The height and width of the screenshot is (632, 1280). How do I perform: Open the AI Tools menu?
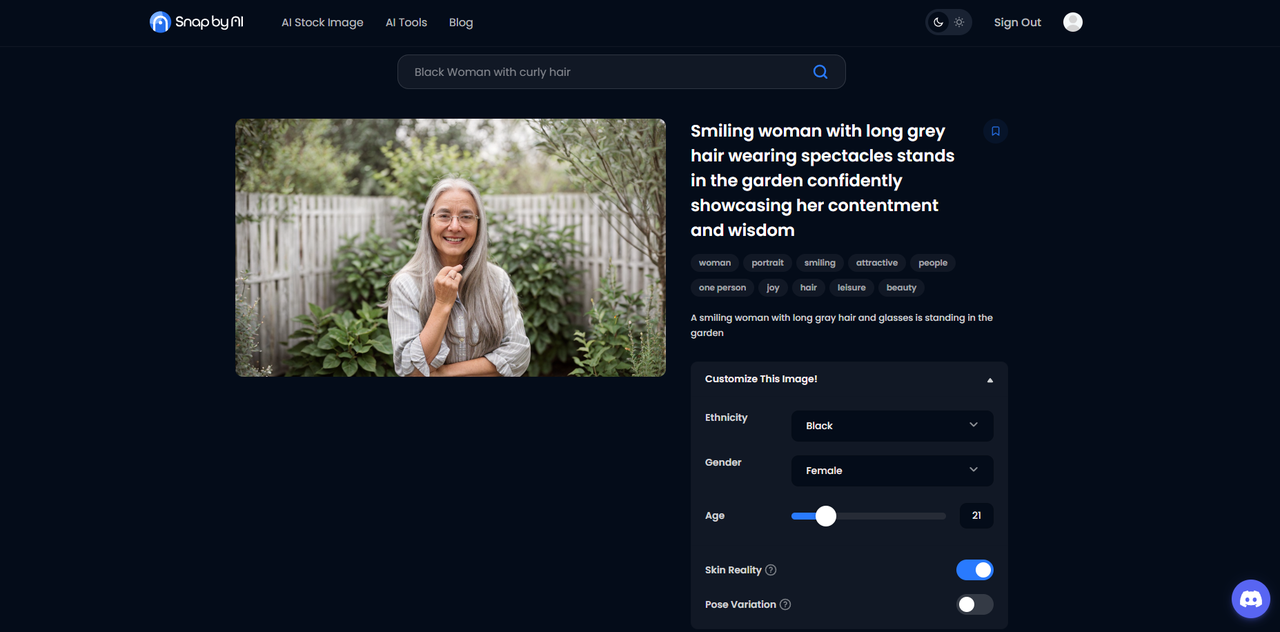[406, 22]
